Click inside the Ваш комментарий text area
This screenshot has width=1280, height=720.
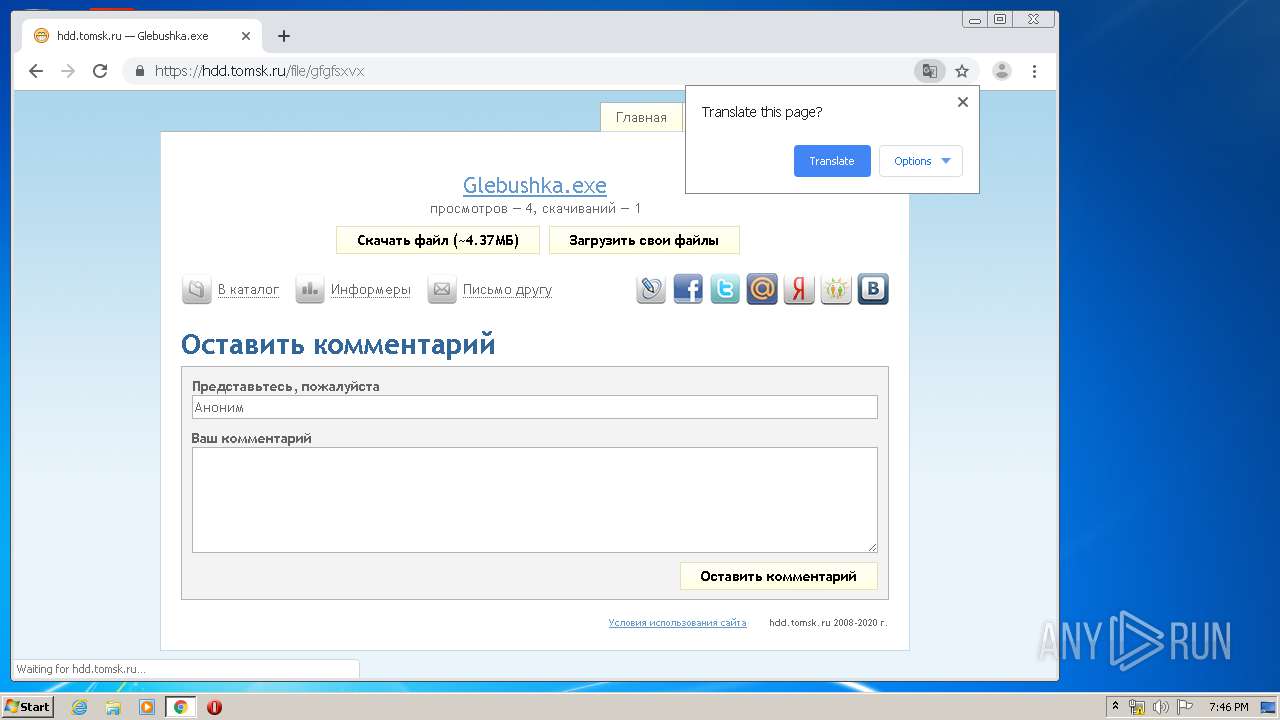point(535,500)
